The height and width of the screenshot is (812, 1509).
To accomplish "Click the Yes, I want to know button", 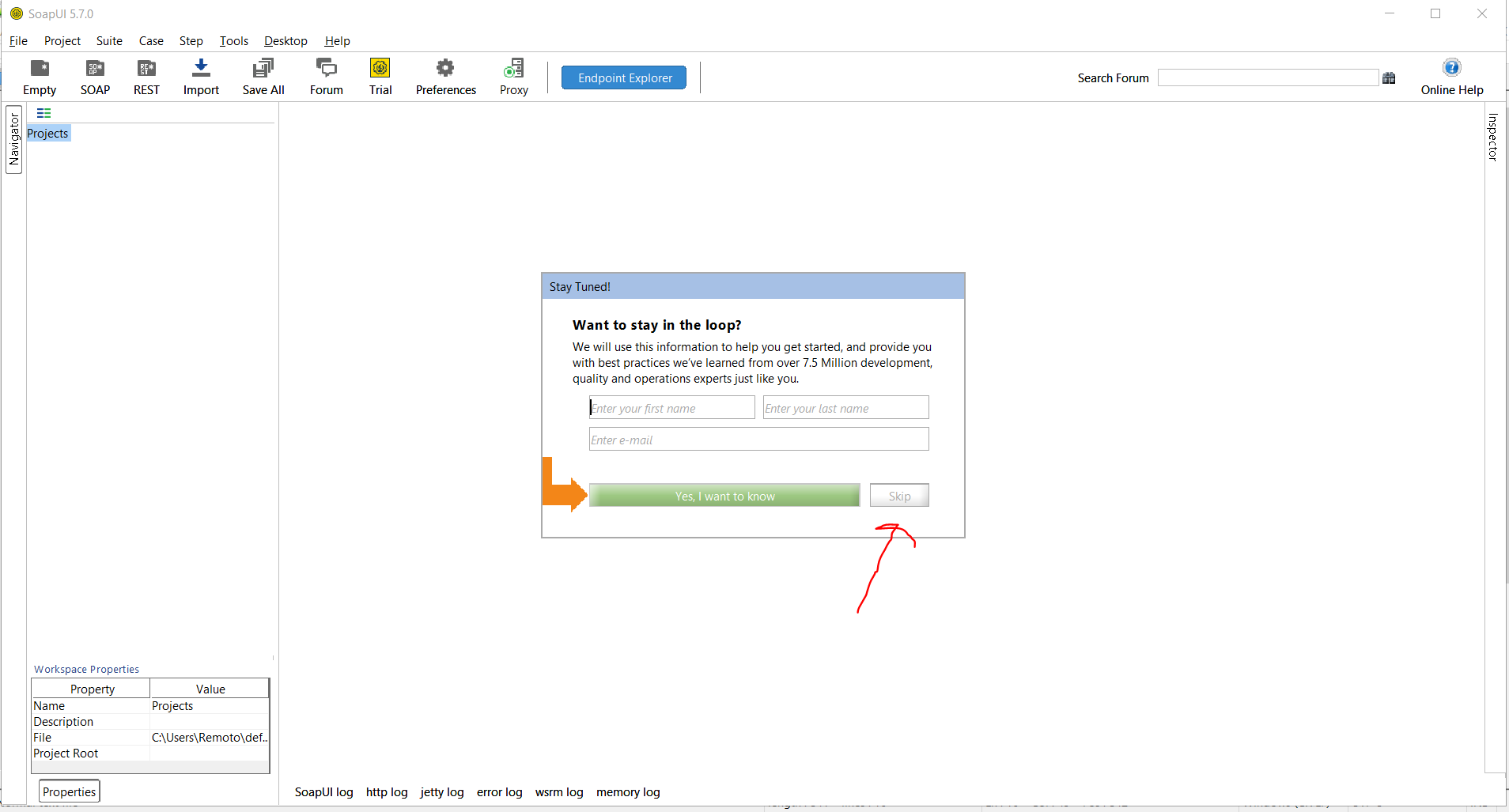I will click(x=724, y=496).
